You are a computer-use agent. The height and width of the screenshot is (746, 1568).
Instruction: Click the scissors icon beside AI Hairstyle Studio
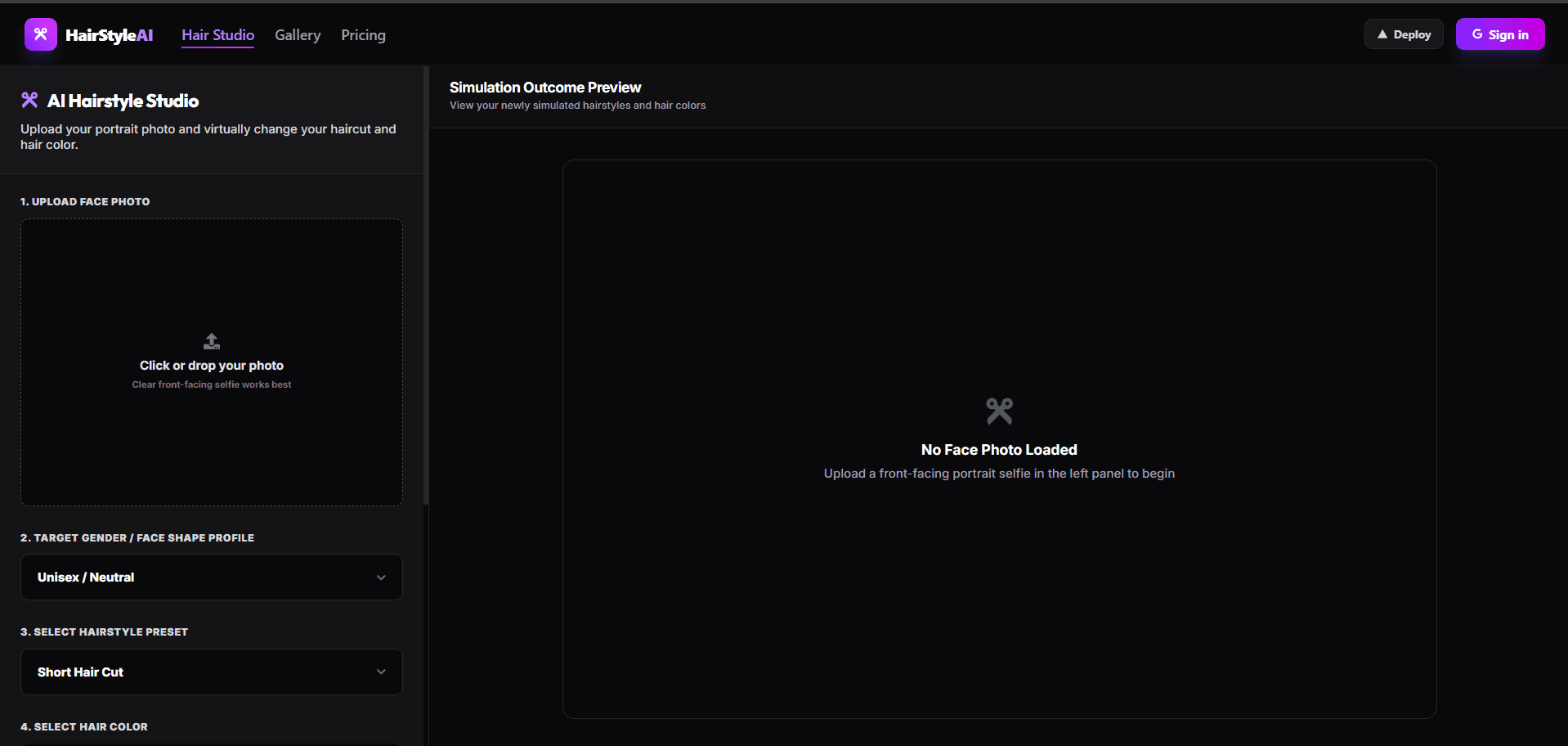(29, 100)
